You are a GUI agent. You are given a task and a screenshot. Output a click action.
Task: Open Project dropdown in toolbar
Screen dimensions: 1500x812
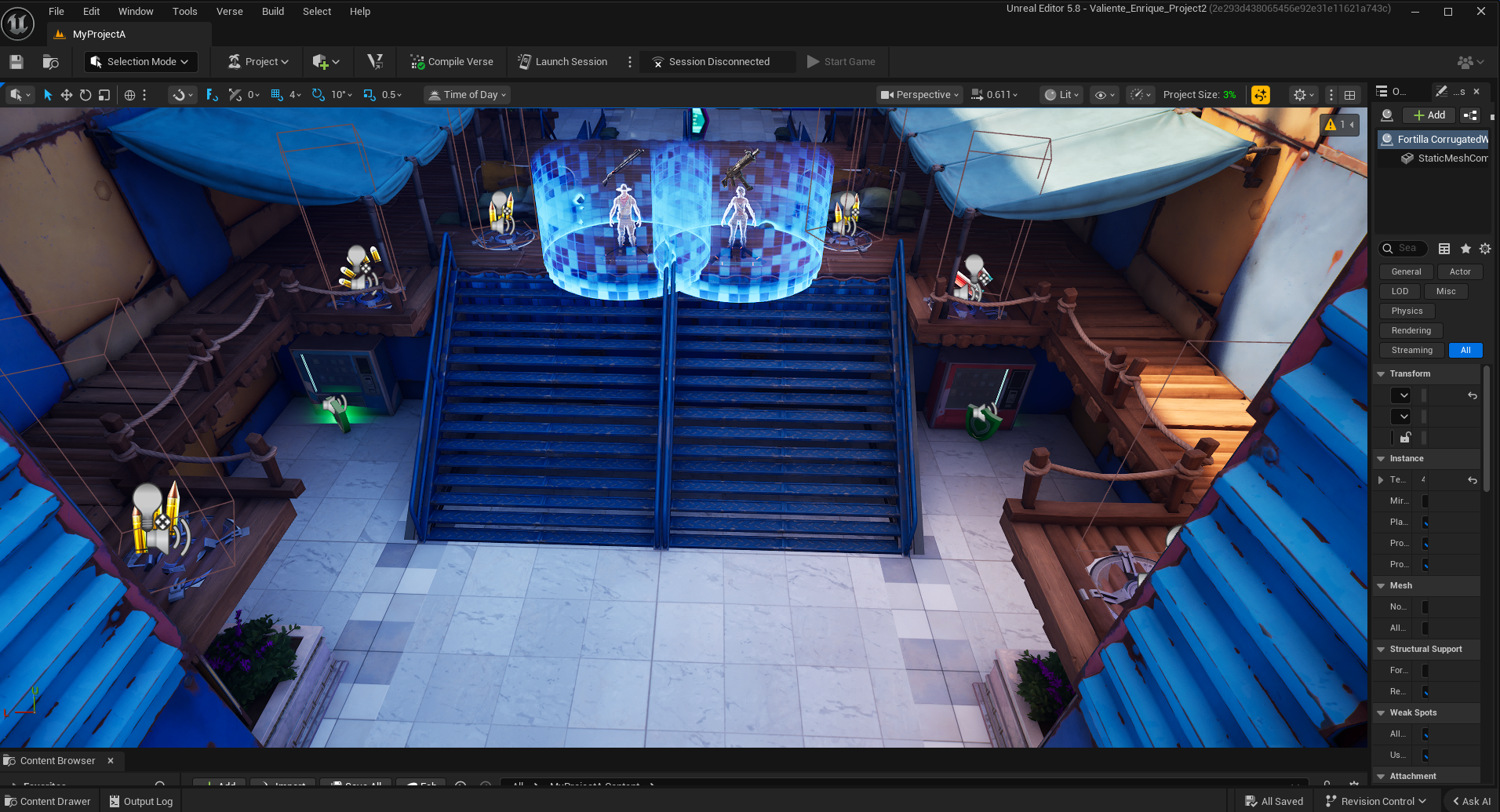pos(258,62)
